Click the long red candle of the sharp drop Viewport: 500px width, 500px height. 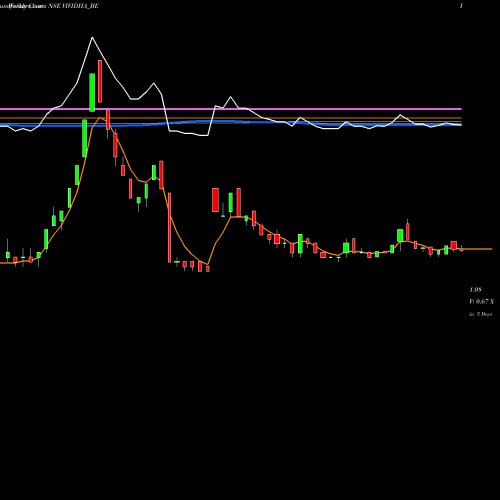[x=169, y=228]
